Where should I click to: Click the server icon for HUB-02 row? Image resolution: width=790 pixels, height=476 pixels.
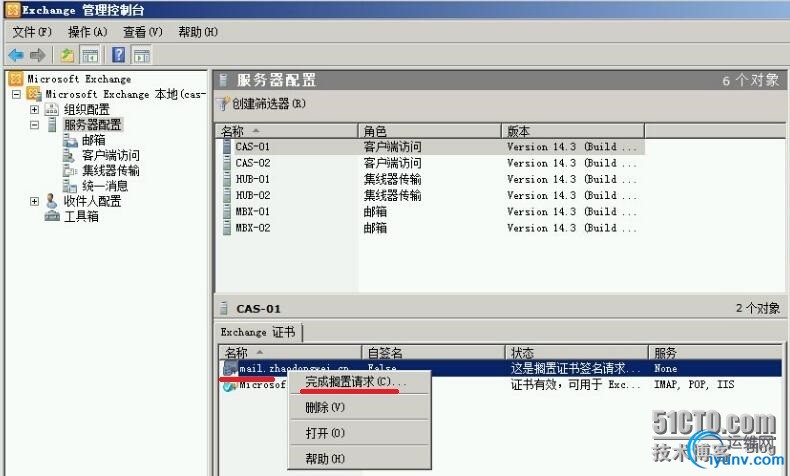[227, 195]
